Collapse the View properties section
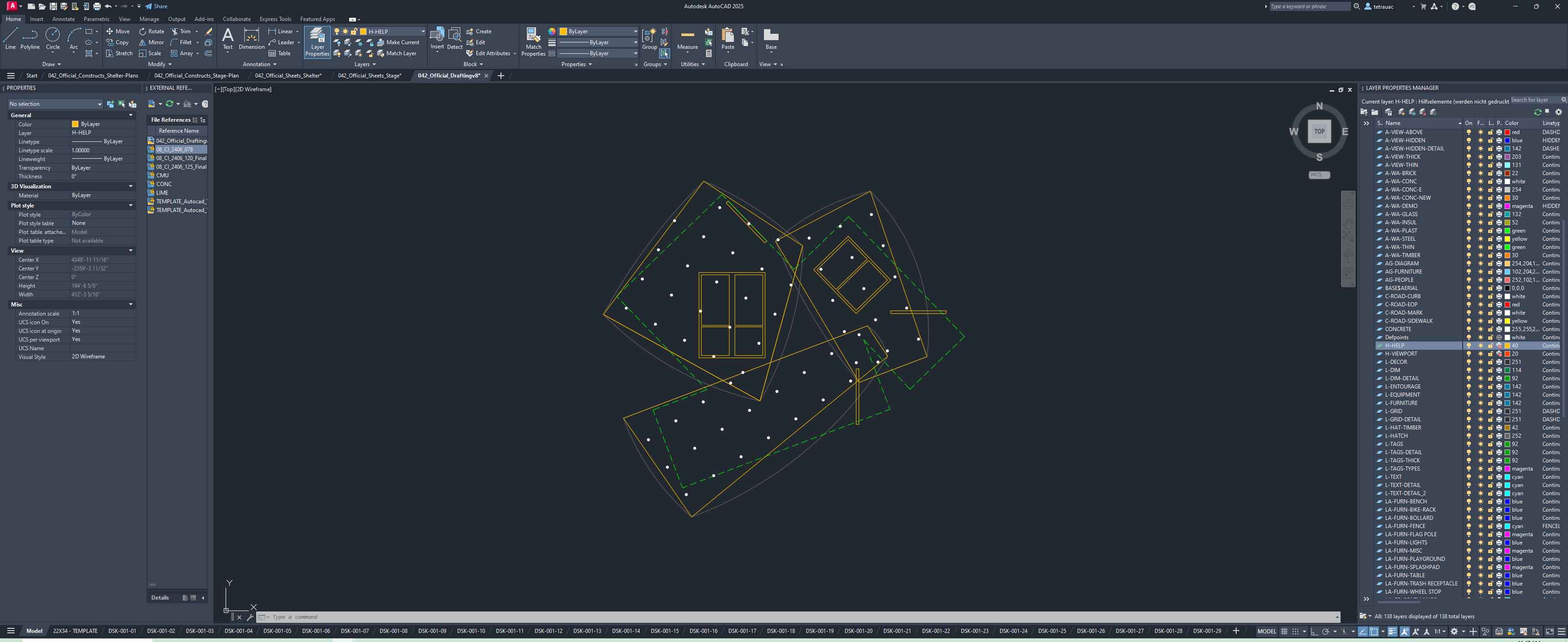The height and width of the screenshot is (642, 1568). [x=130, y=250]
